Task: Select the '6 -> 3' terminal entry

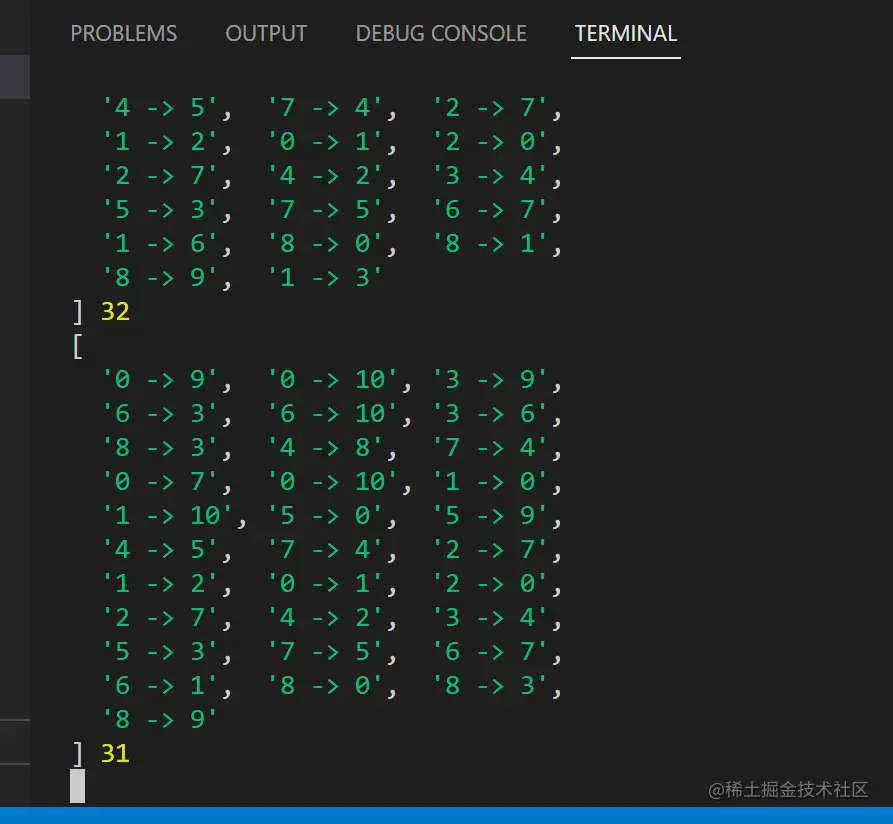Action: (x=160, y=413)
